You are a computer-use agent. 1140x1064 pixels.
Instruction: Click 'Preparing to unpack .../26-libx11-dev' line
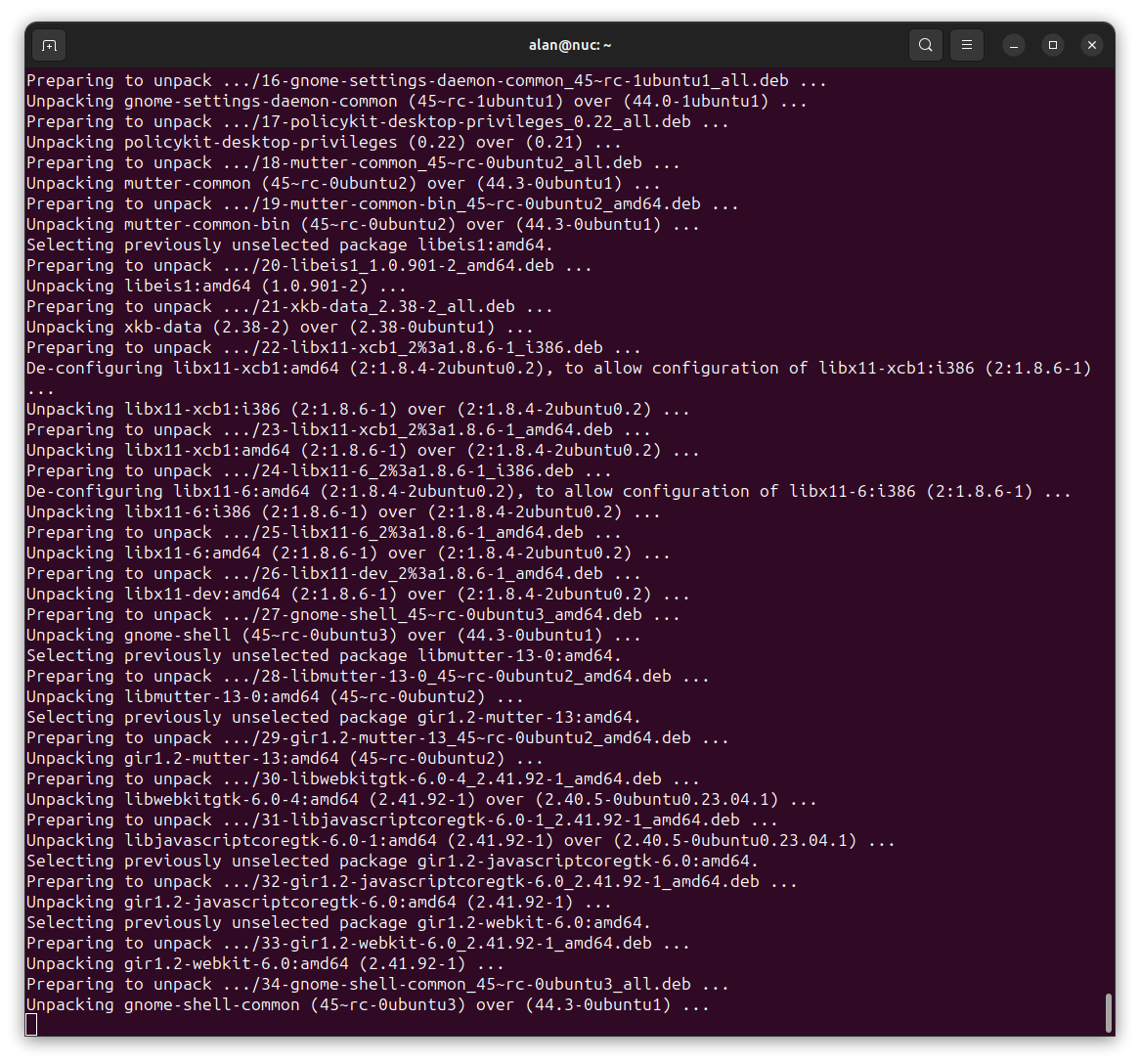pos(333,574)
